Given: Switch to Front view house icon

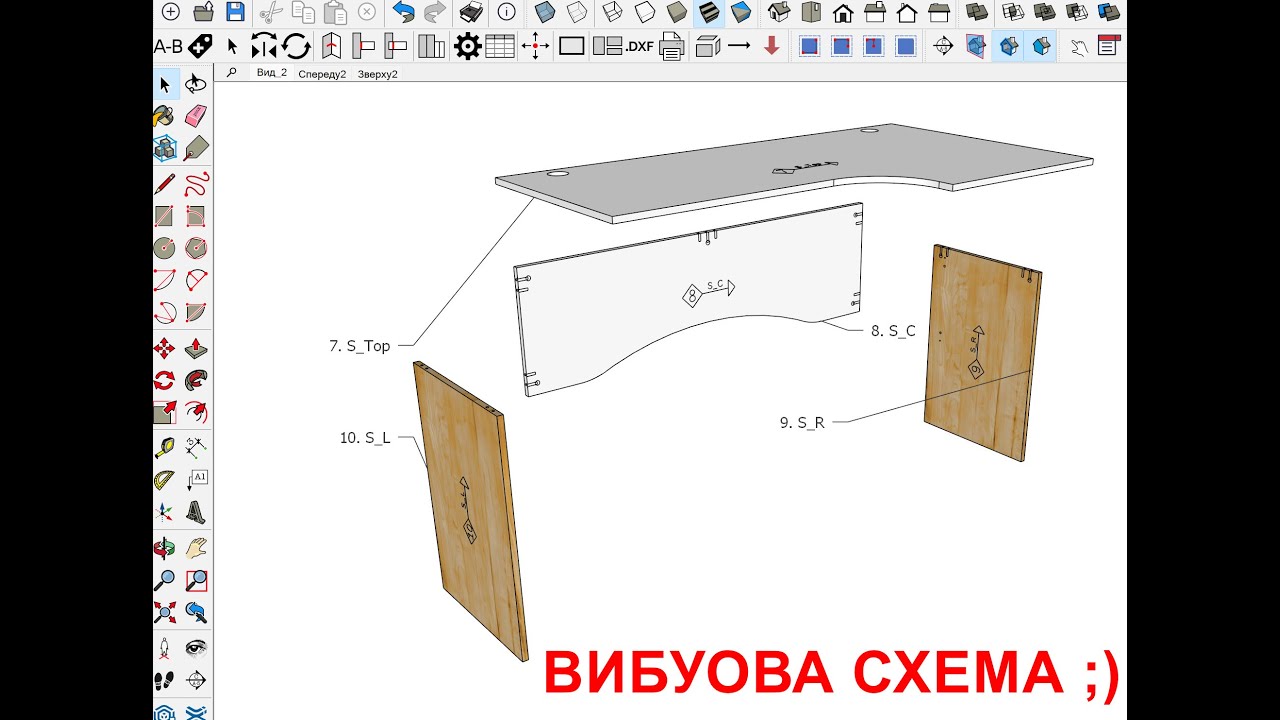Looking at the screenshot, I should coord(843,12).
